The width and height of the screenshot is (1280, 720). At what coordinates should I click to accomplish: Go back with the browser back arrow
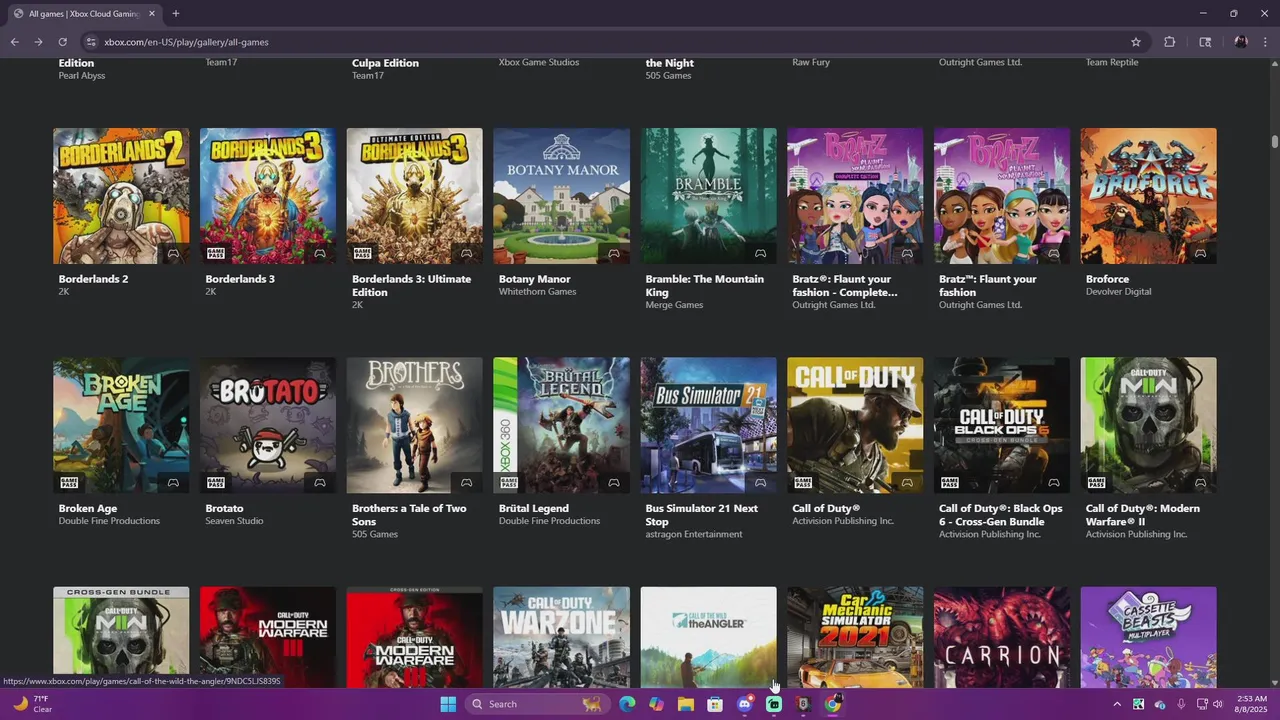click(14, 42)
